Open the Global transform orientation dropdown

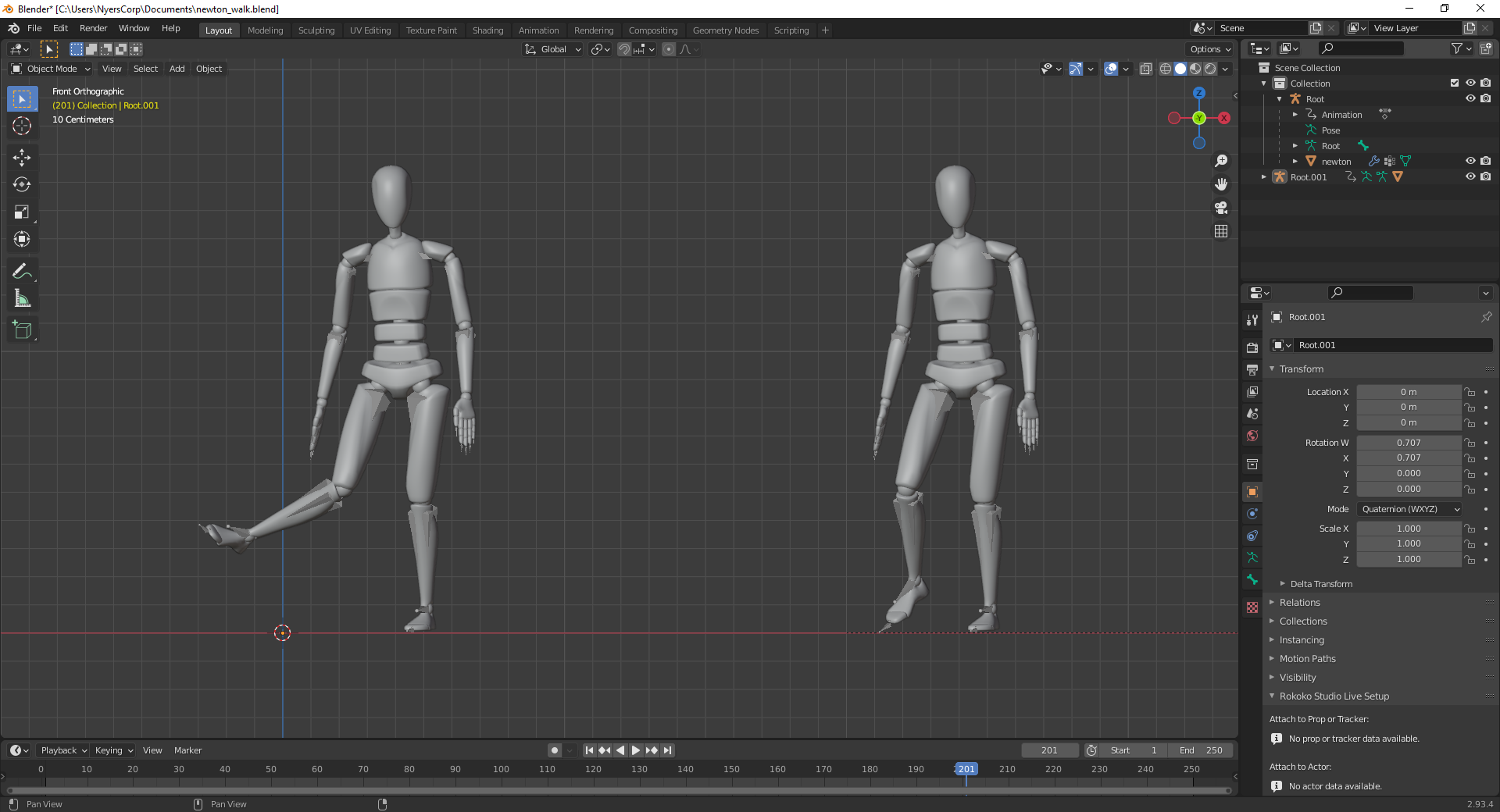pos(552,49)
